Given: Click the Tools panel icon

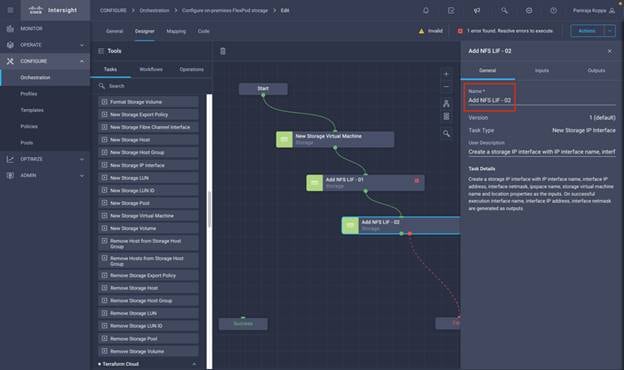Looking at the screenshot, I should pos(101,51).
